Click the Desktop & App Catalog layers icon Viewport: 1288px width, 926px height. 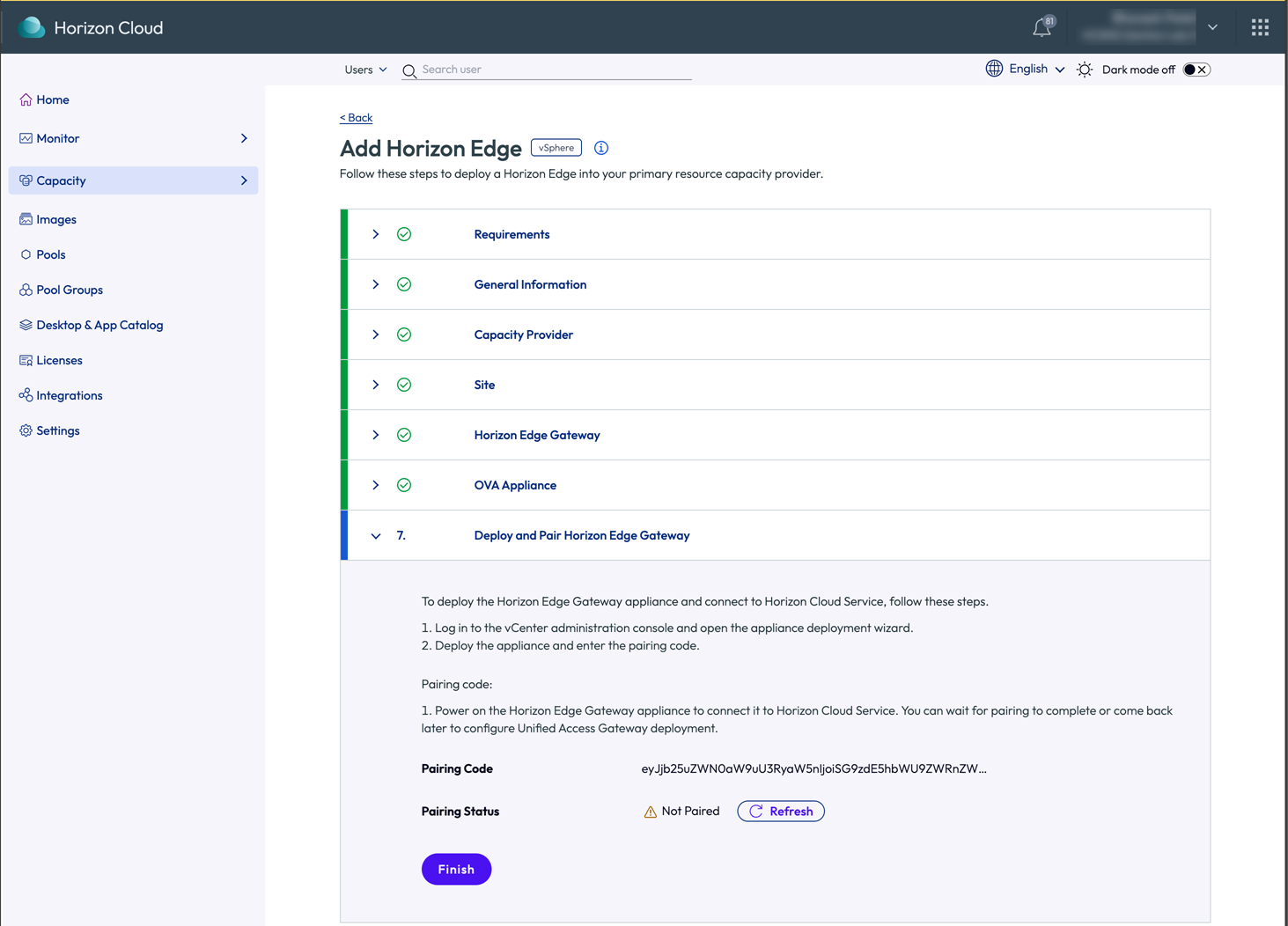click(x=26, y=325)
